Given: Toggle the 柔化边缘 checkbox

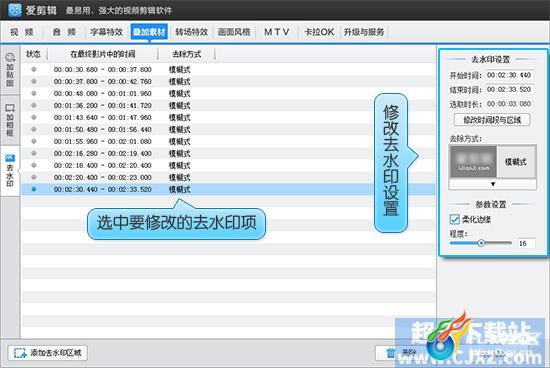Looking at the screenshot, I should click(x=455, y=219).
